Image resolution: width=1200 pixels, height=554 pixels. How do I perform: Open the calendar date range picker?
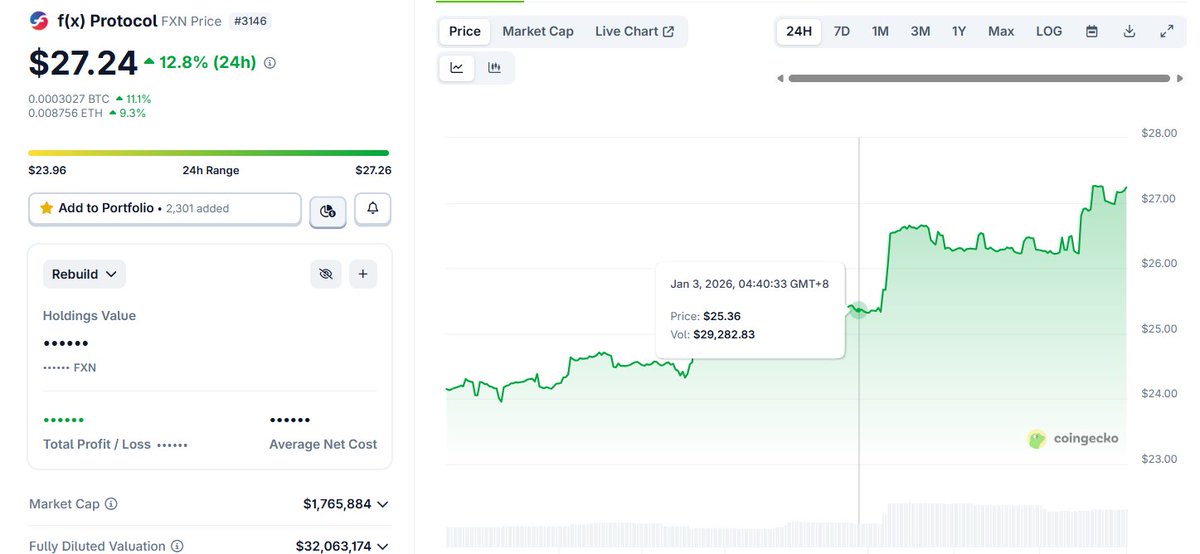(1092, 31)
